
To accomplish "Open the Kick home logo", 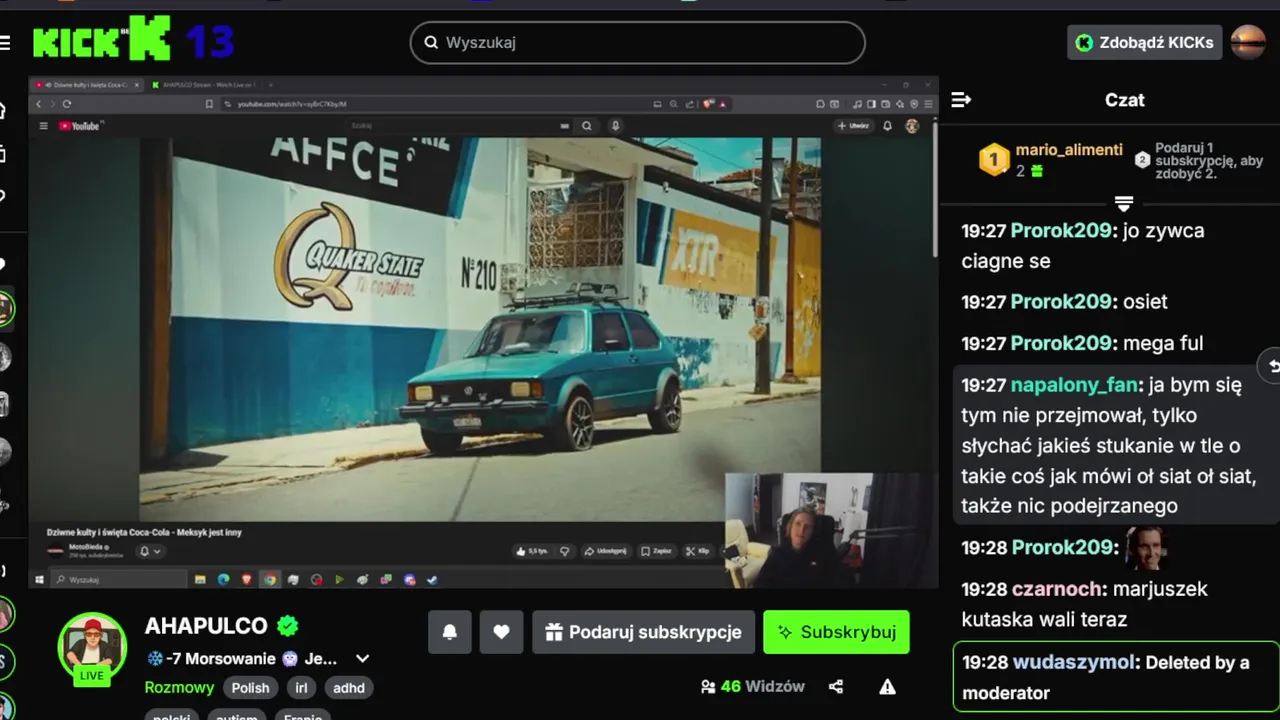I will 101,40.
